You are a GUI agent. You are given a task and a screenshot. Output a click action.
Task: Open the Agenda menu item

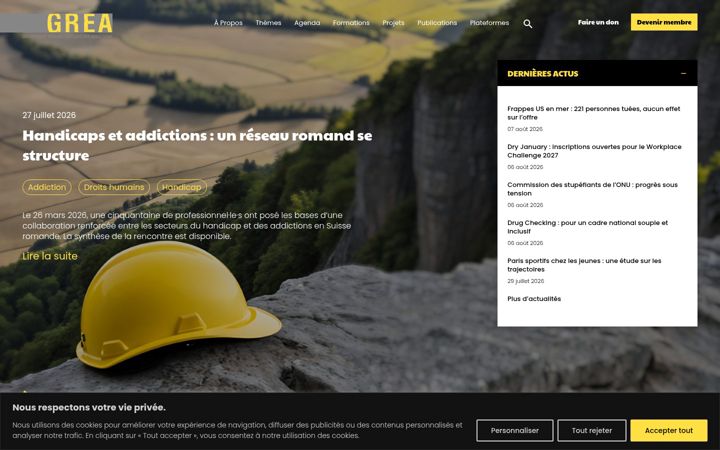click(307, 22)
